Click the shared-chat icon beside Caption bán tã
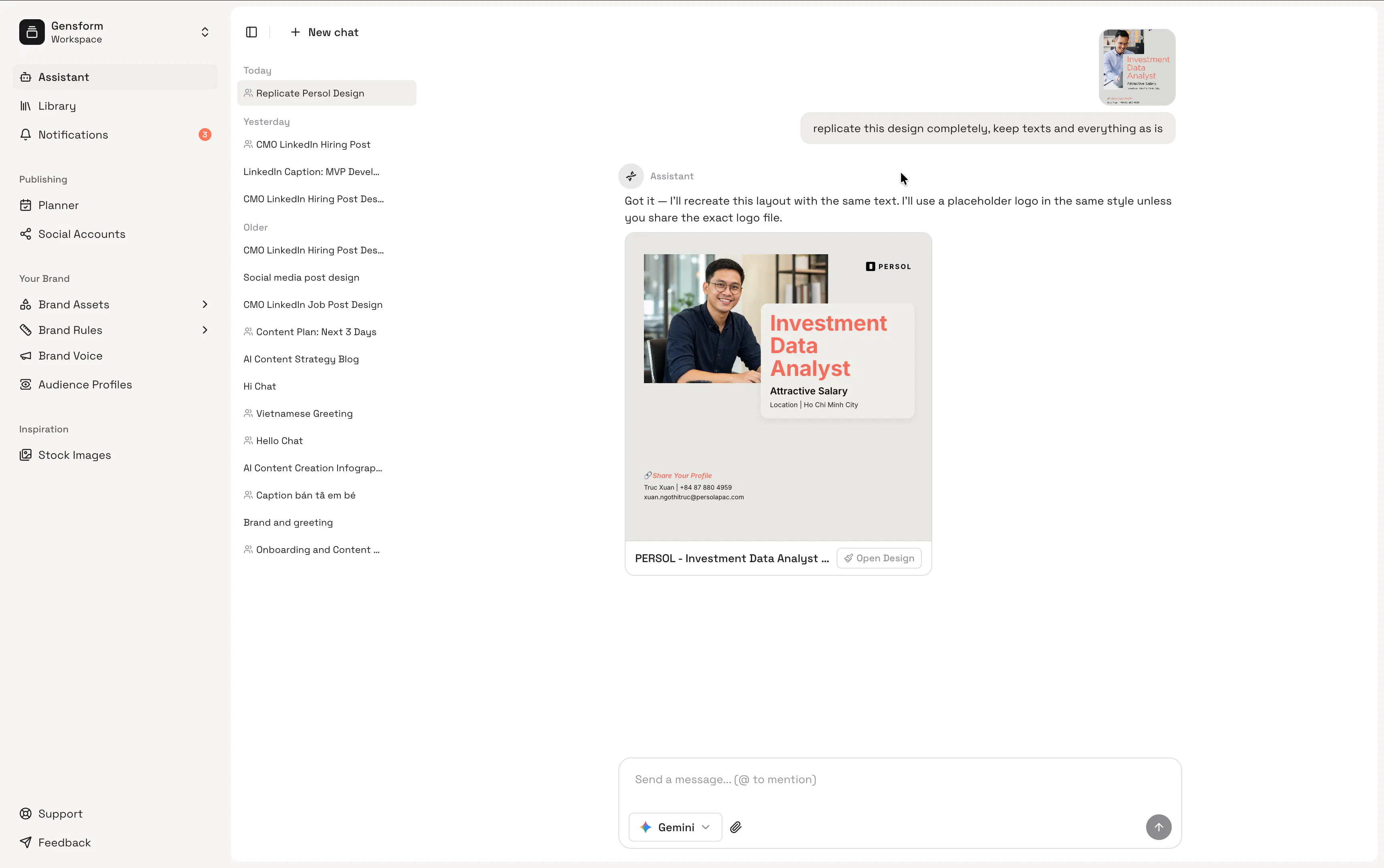 [248, 495]
